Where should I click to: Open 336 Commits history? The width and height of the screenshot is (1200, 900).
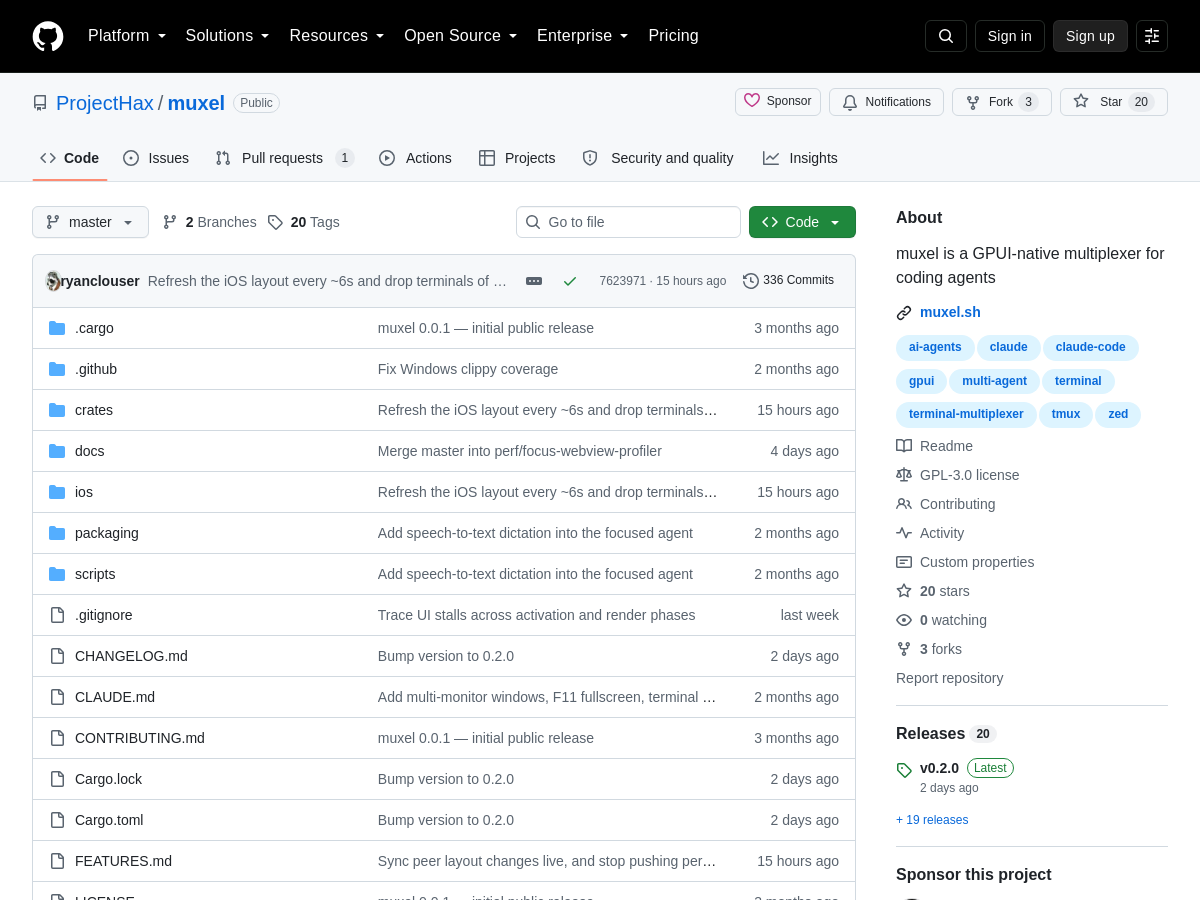pos(788,281)
